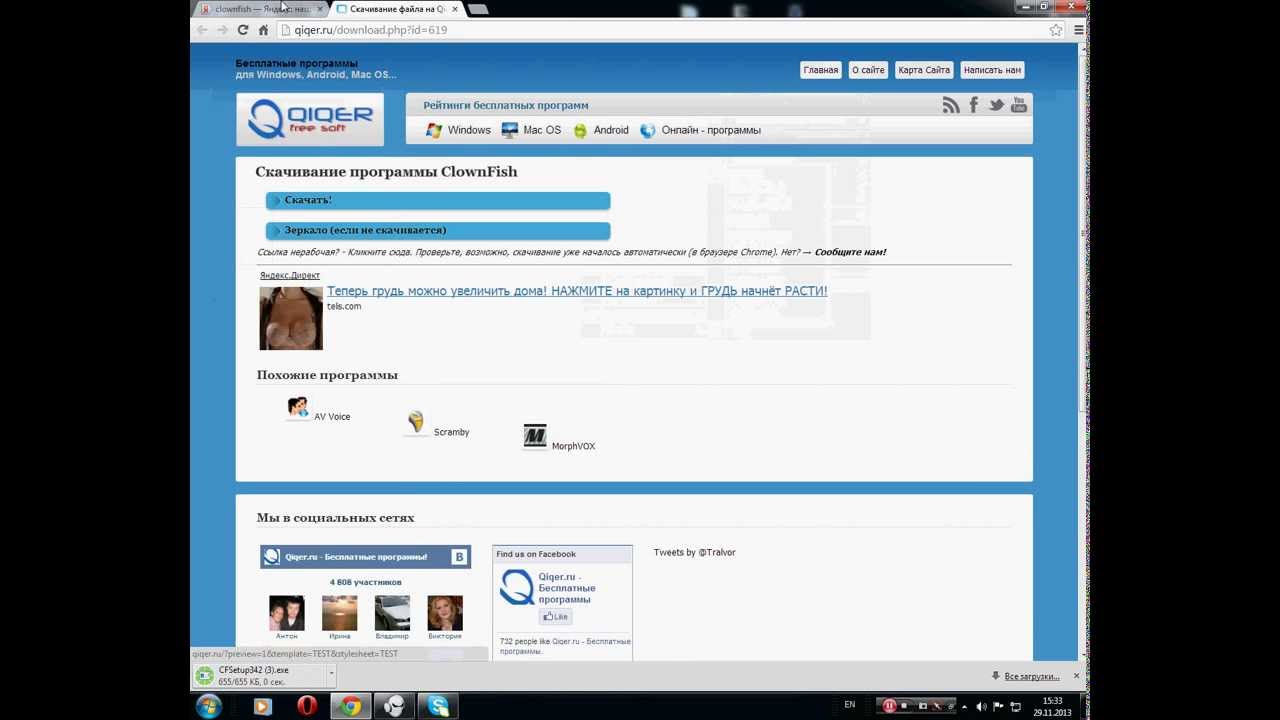This screenshot has width=1280, height=720.
Task: Go to Chrome home page button
Action: pyautogui.click(x=263, y=30)
